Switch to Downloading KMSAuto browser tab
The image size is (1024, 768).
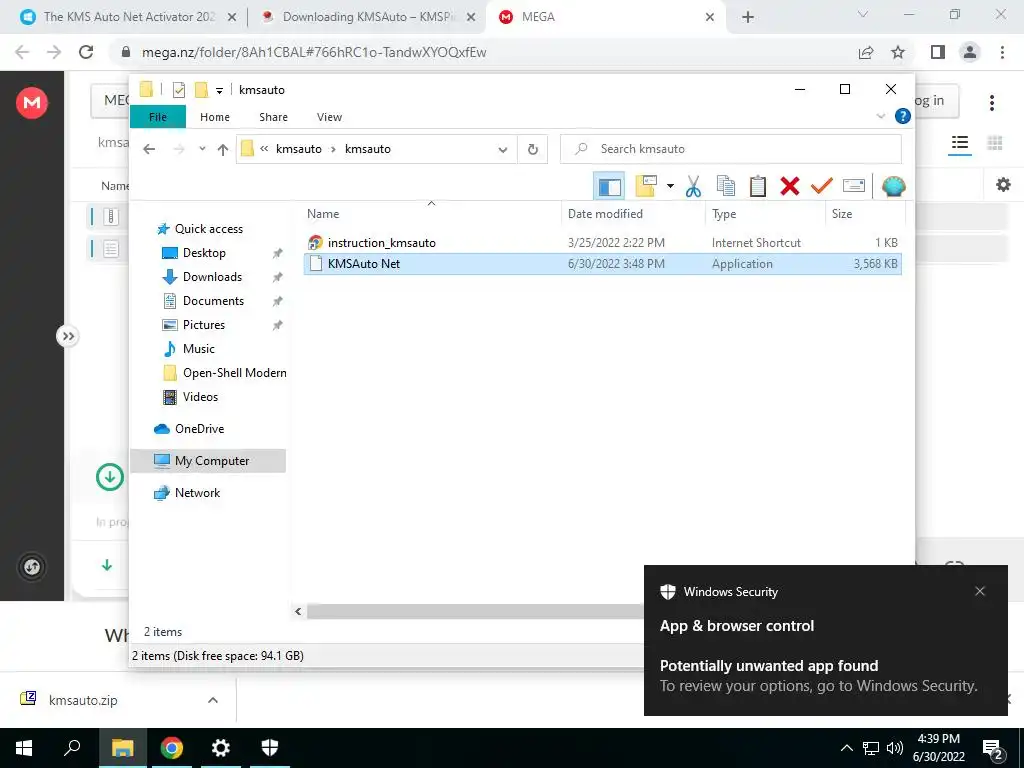[x=368, y=17]
